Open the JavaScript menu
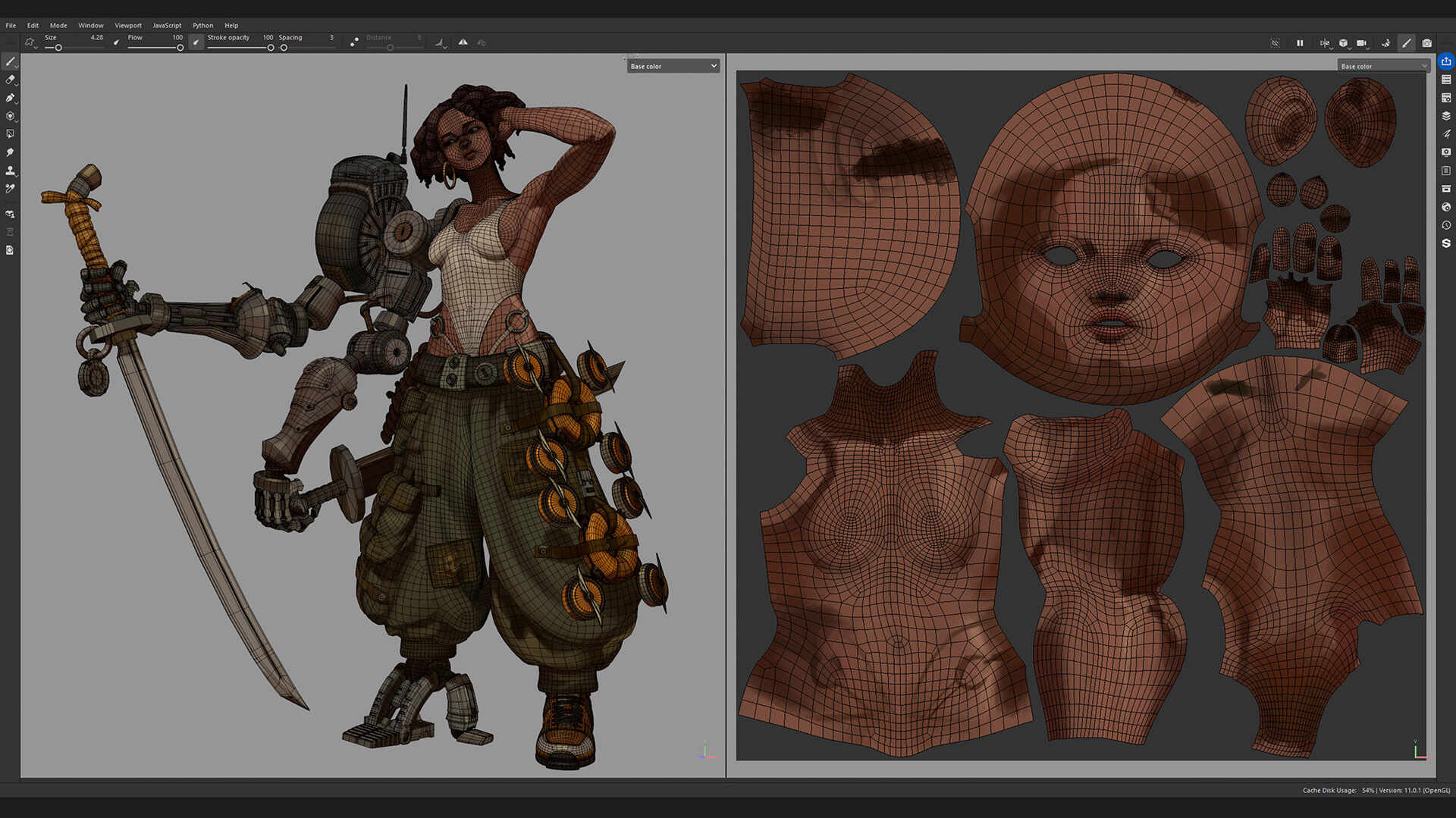Viewport: 1456px width, 818px height. pos(166,25)
